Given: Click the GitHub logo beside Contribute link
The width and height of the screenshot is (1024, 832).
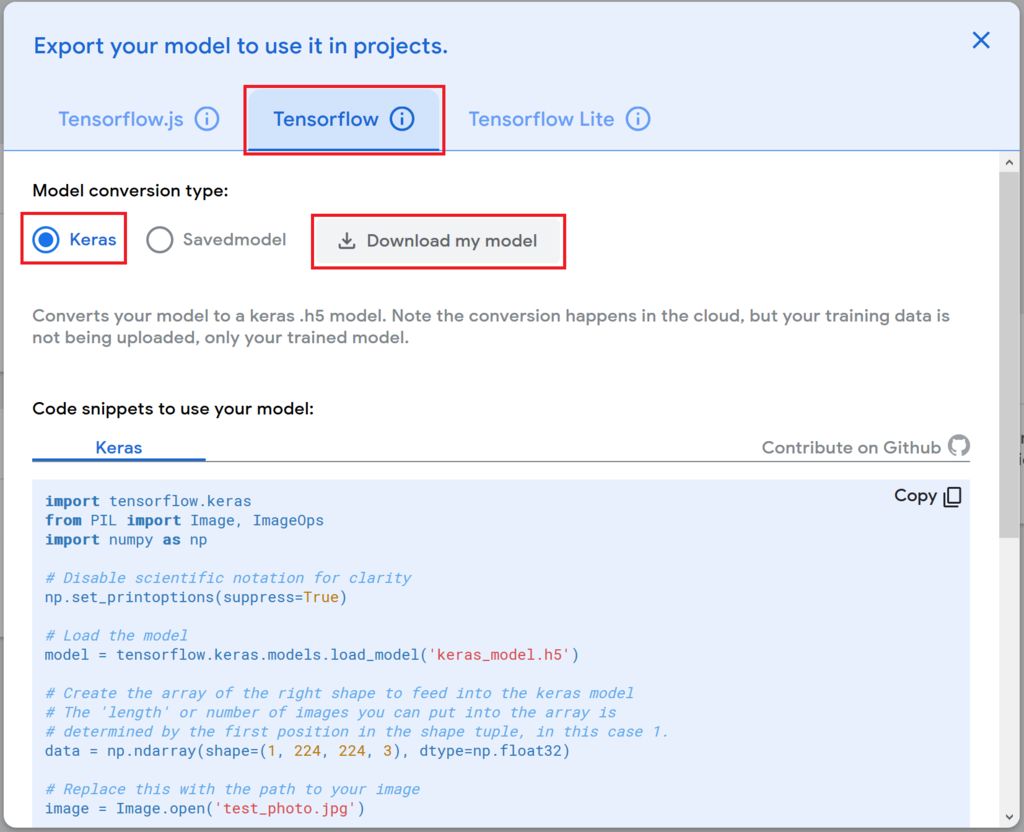Looking at the screenshot, I should [958, 447].
